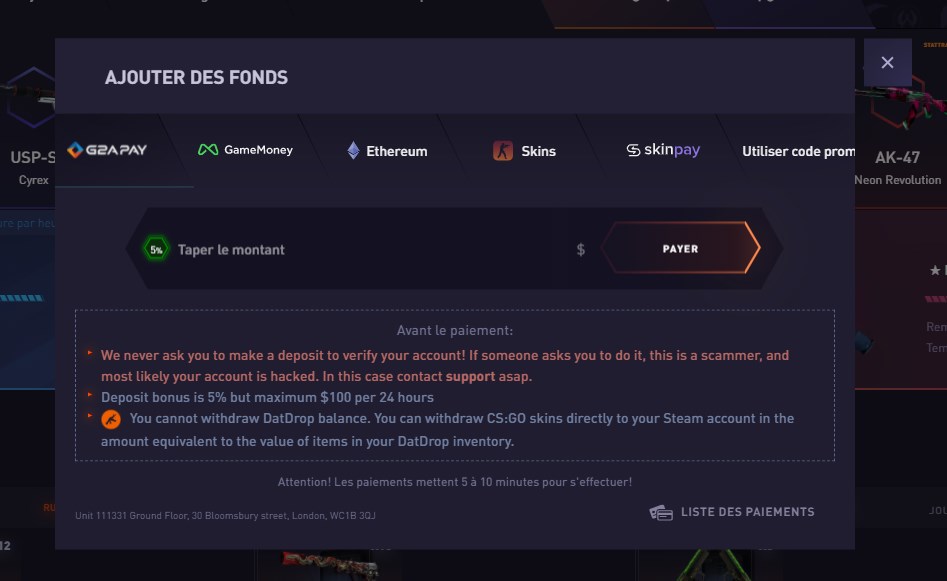Select the Ethereum payment tab
Screen dimensions: 947x581
point(387,151)
